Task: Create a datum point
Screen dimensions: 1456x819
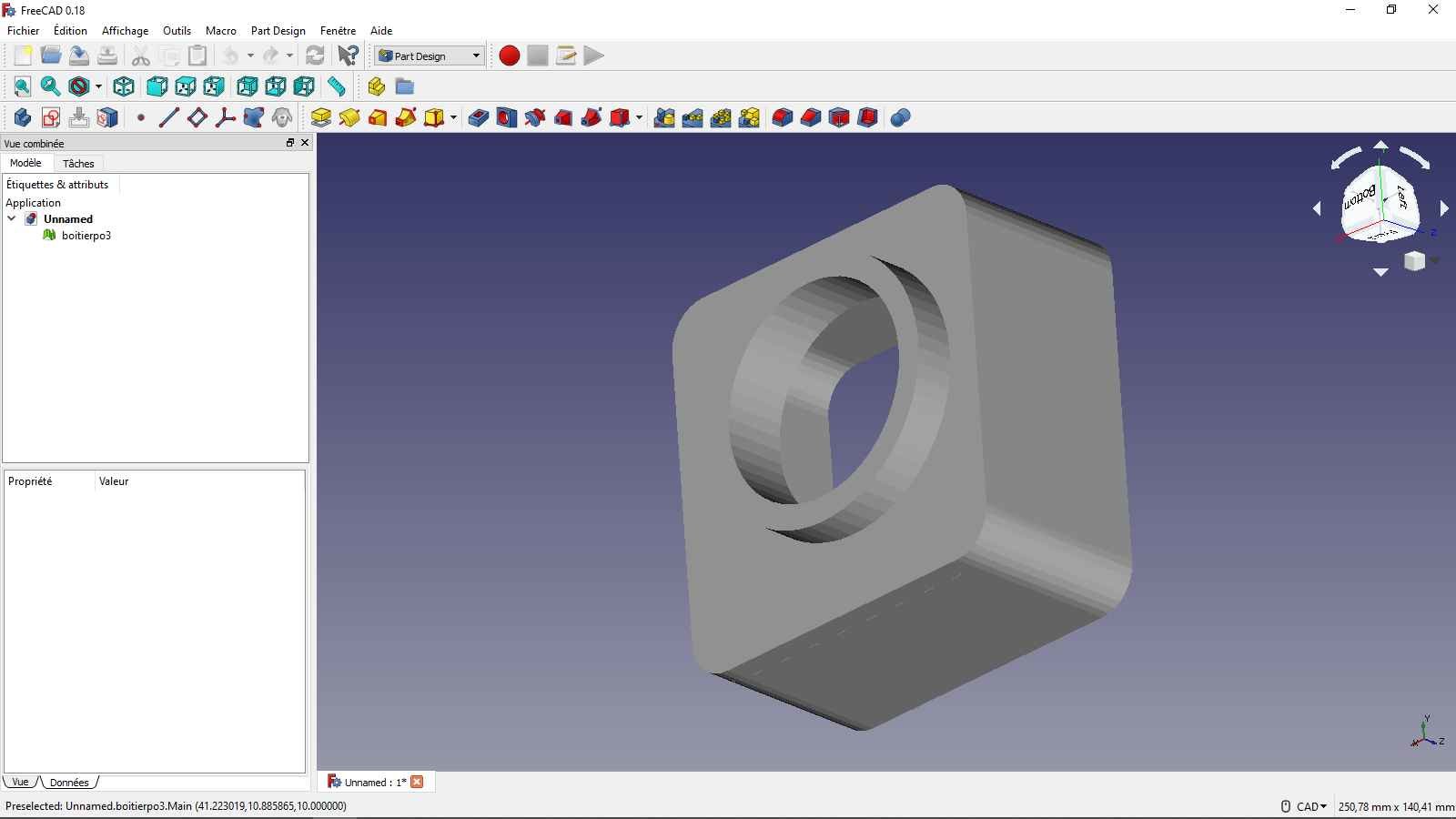Action: [x=141, y=117]
